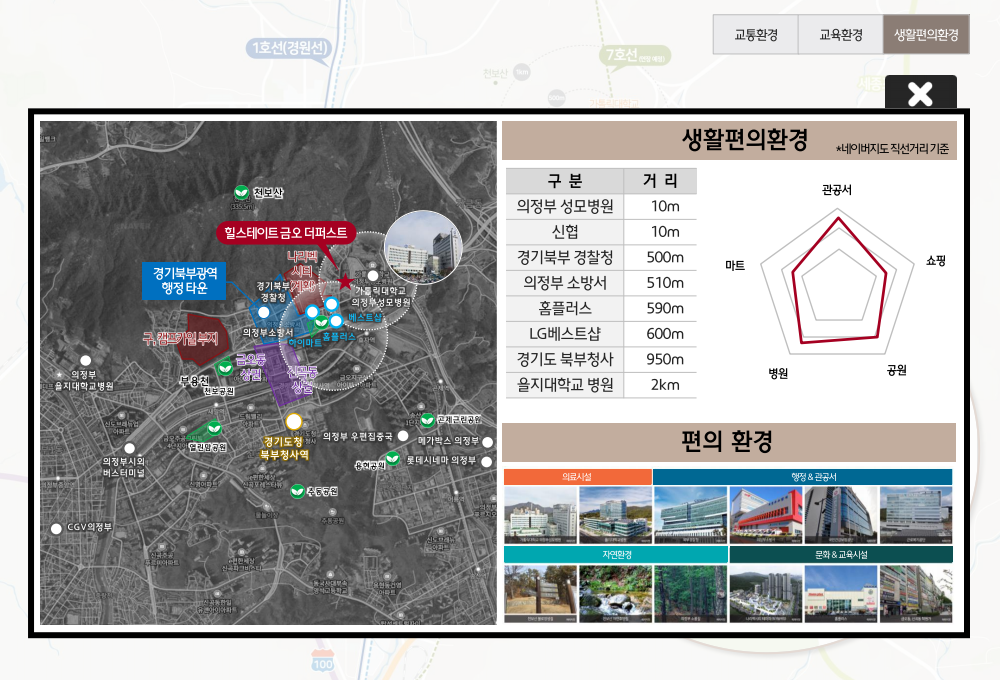
Task: Click the 신협 table row
Action: pyautogui.click(x=601, y=232)
